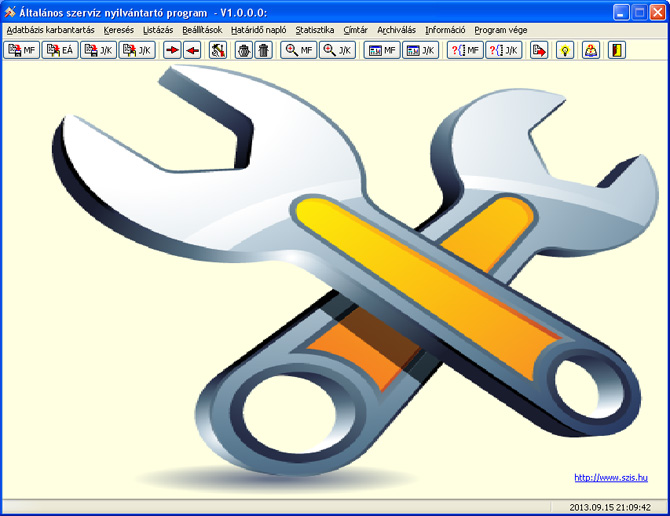Click the hammer and tools toolbar icon
The width and height of the screenshot is (670, 516).
(218, 50)
